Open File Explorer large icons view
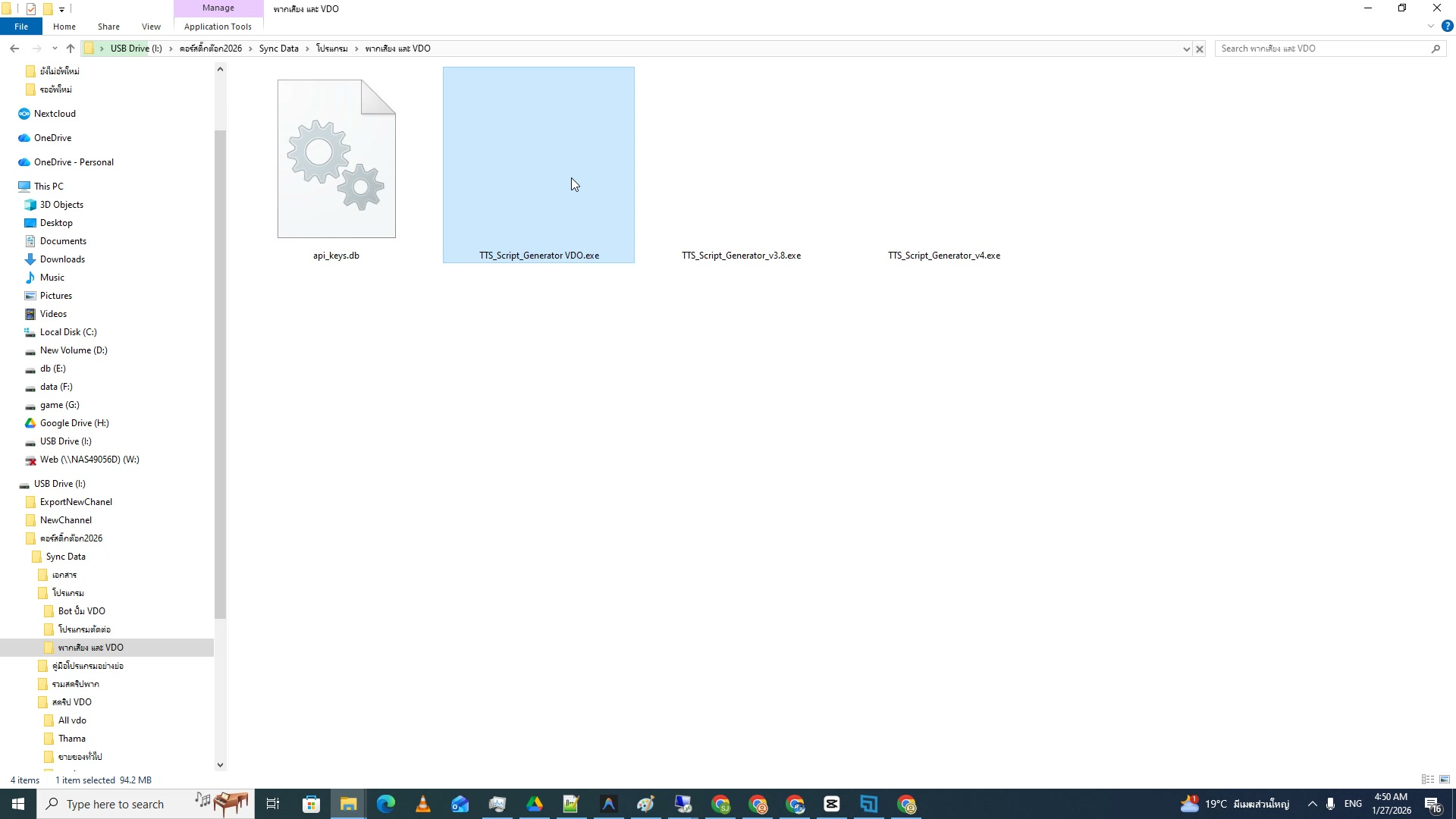 pyautogui.click(x=1443, y=780)
